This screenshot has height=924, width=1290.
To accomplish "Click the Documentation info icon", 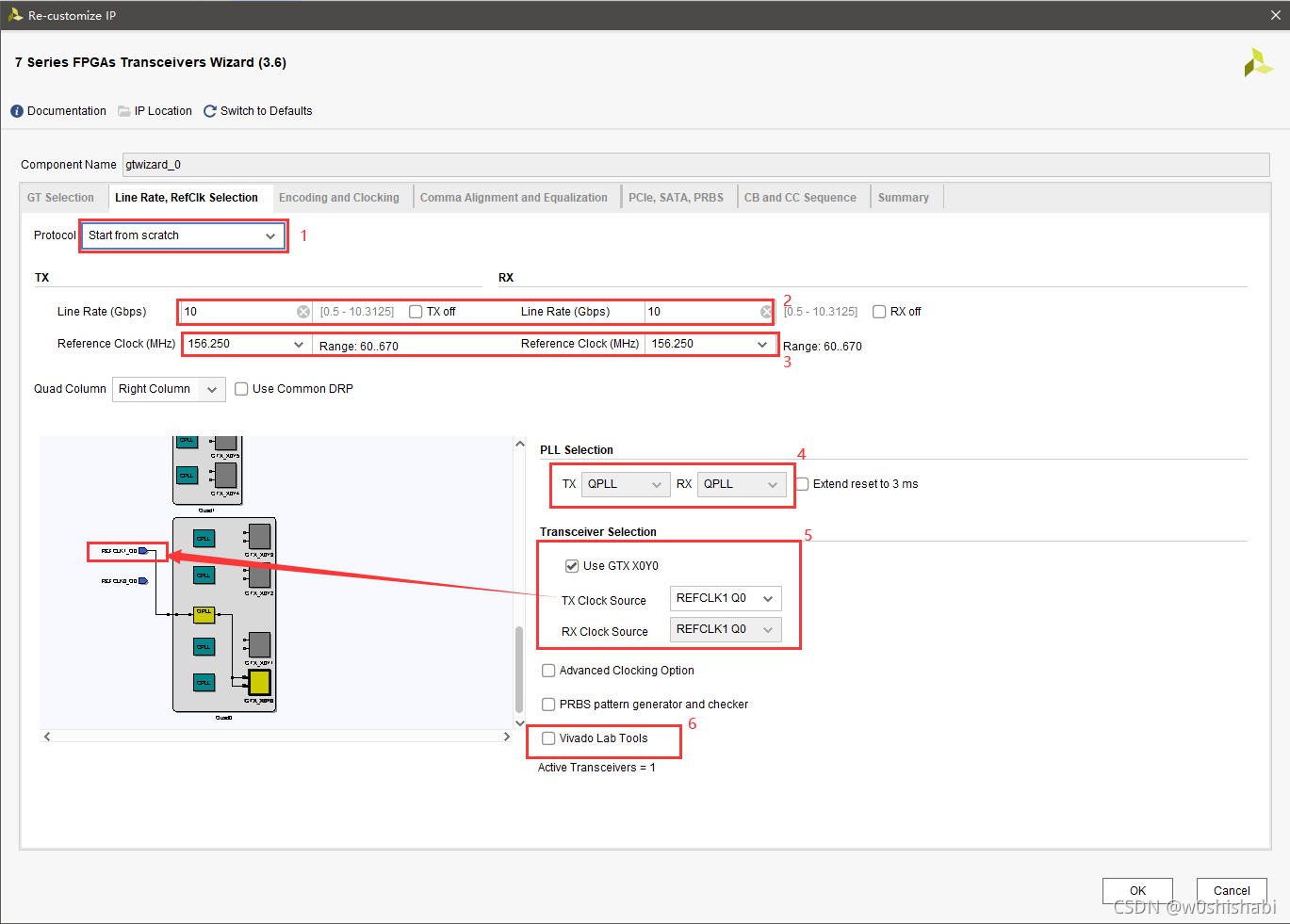I will [17, 111].
